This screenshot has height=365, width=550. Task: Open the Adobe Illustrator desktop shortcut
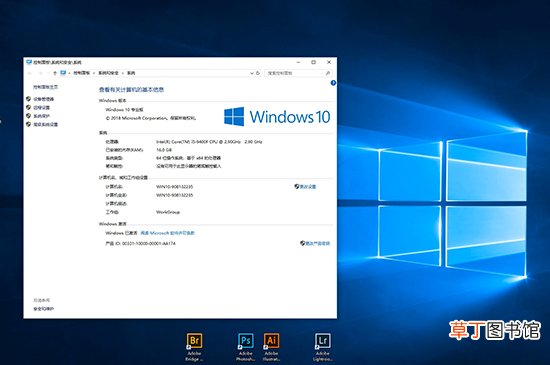coord(271,346)
